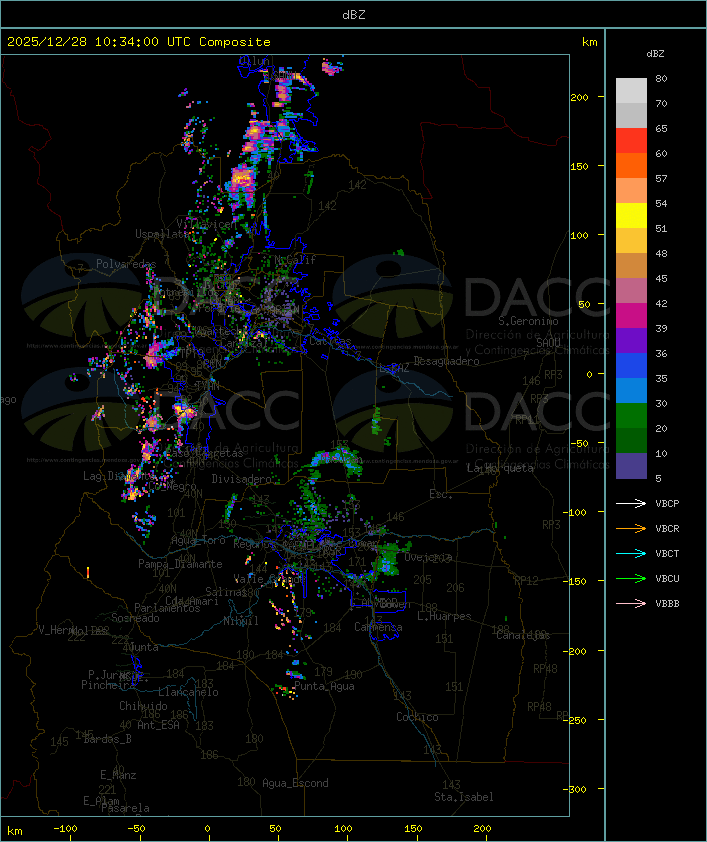Click '200' on the horizontal km axis
Screen dimensions: 707x842
[482, 829]
